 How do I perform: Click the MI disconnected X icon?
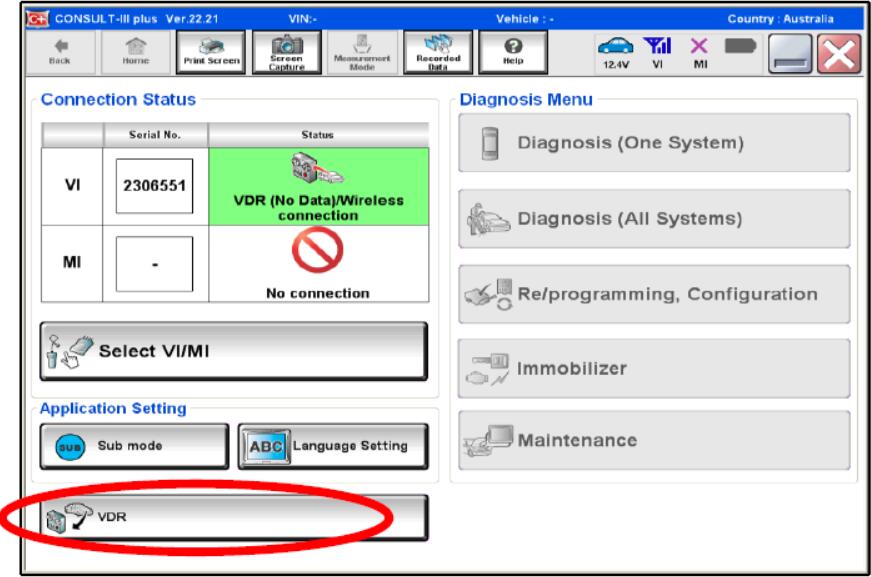tap(700, 53)
